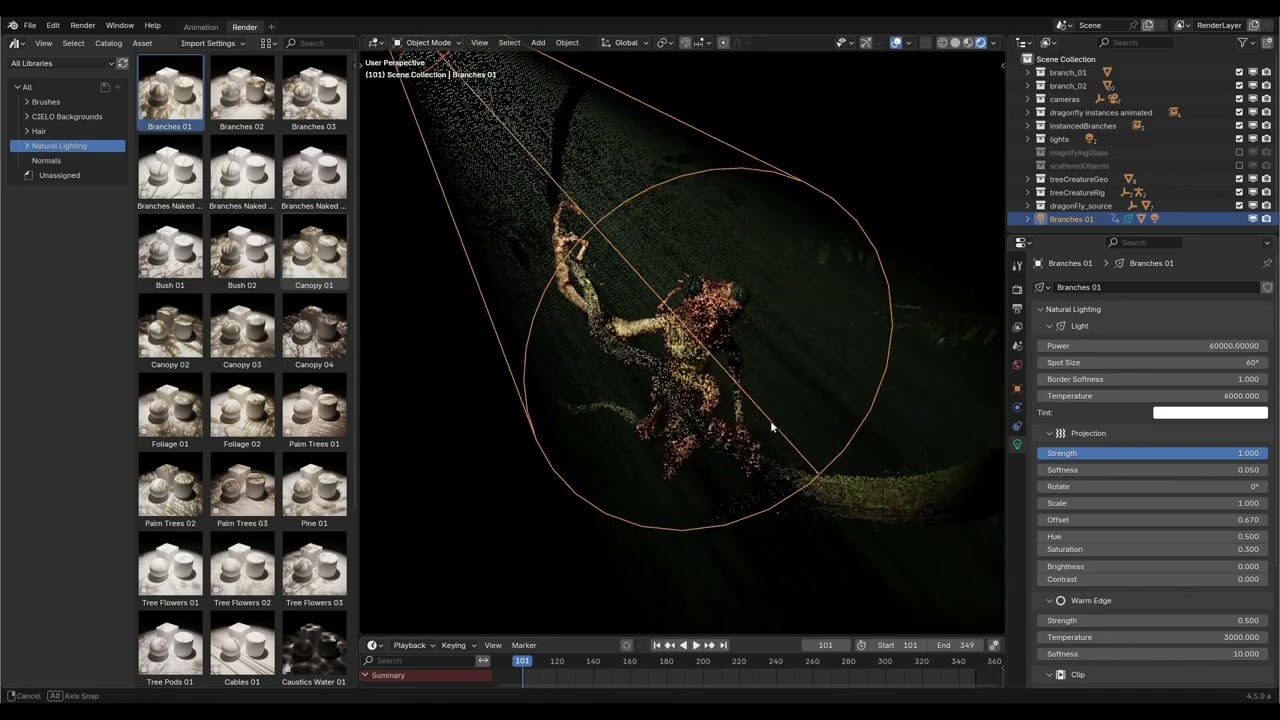Enable auto keying record button
This screenshot has width=1280, height=720.
(627, 645)
